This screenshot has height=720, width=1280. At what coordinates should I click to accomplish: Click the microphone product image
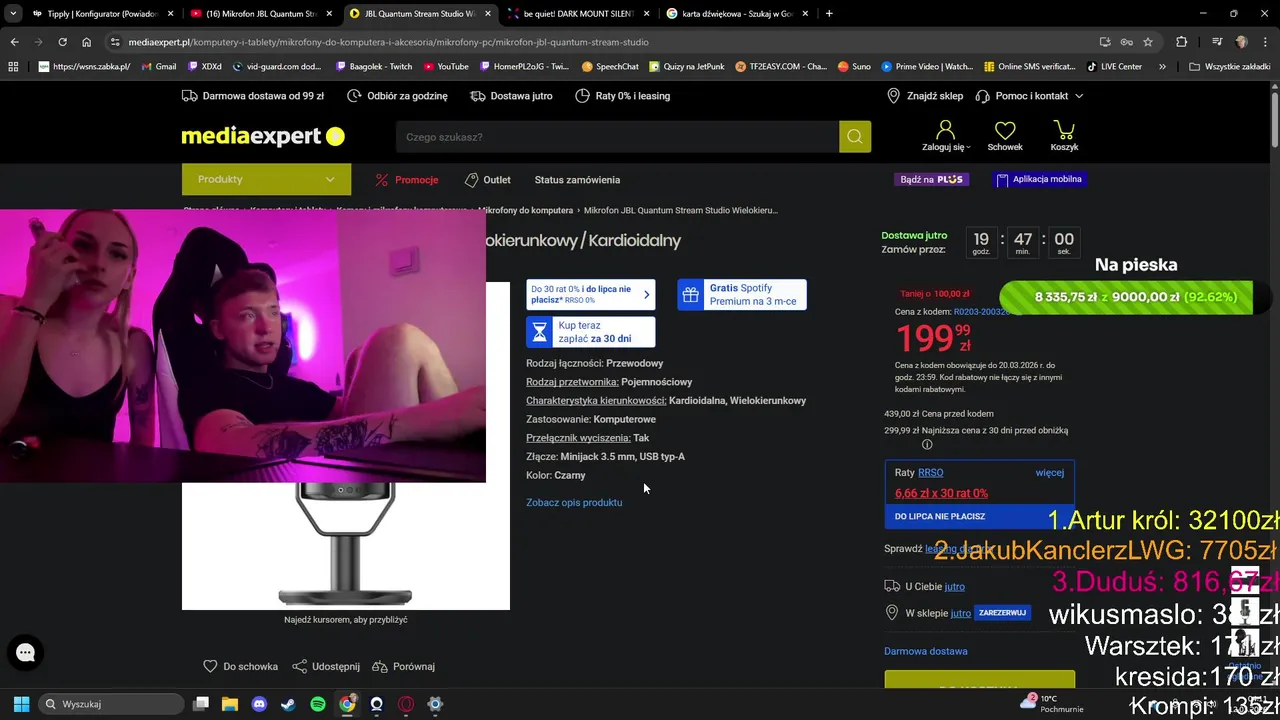click(346, 545)
